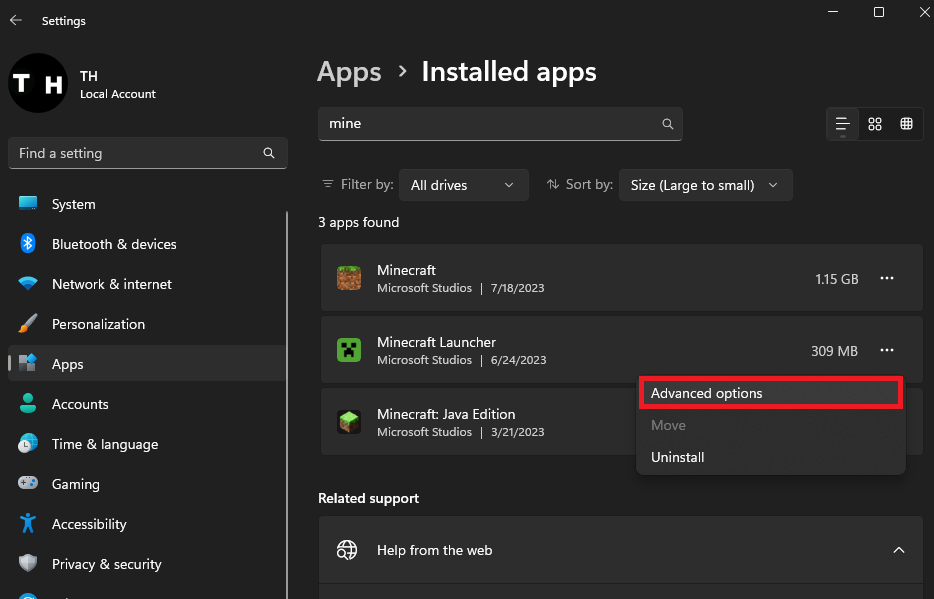
Task: Choose Advanced options from the context menu
Action: (771, 393)
